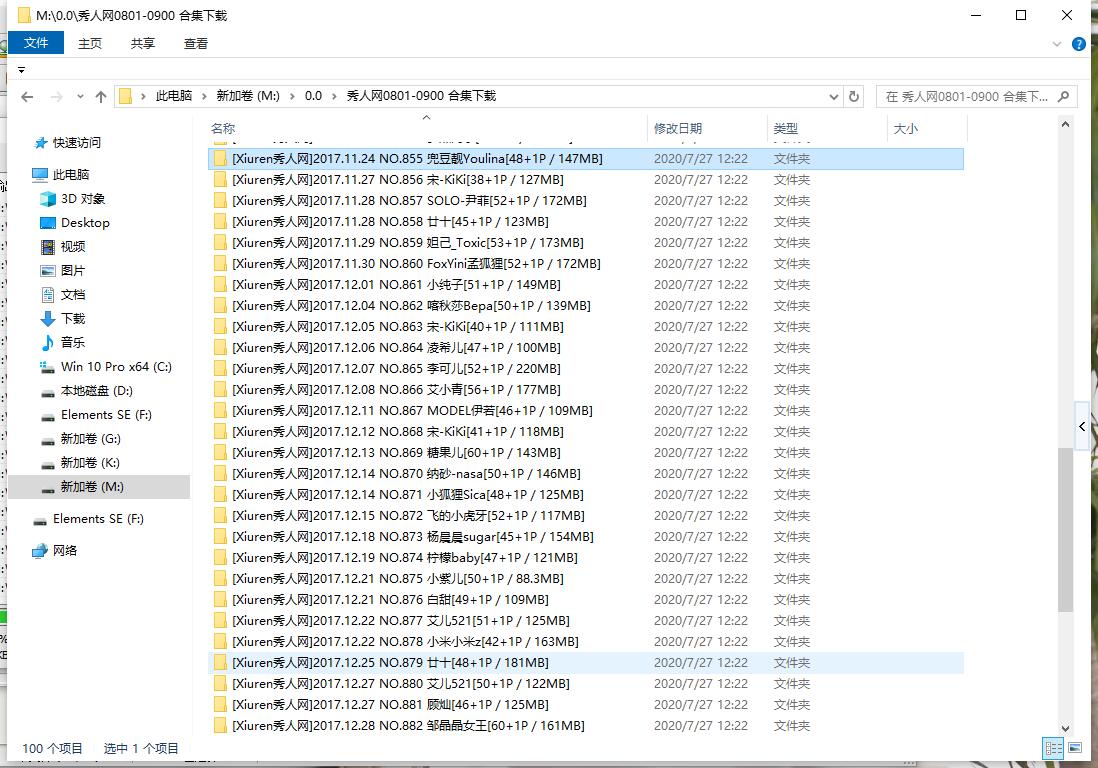1098x768 pixels.
Task: Select folder name NO.870 纳砂-nasa
Action: 406,474
